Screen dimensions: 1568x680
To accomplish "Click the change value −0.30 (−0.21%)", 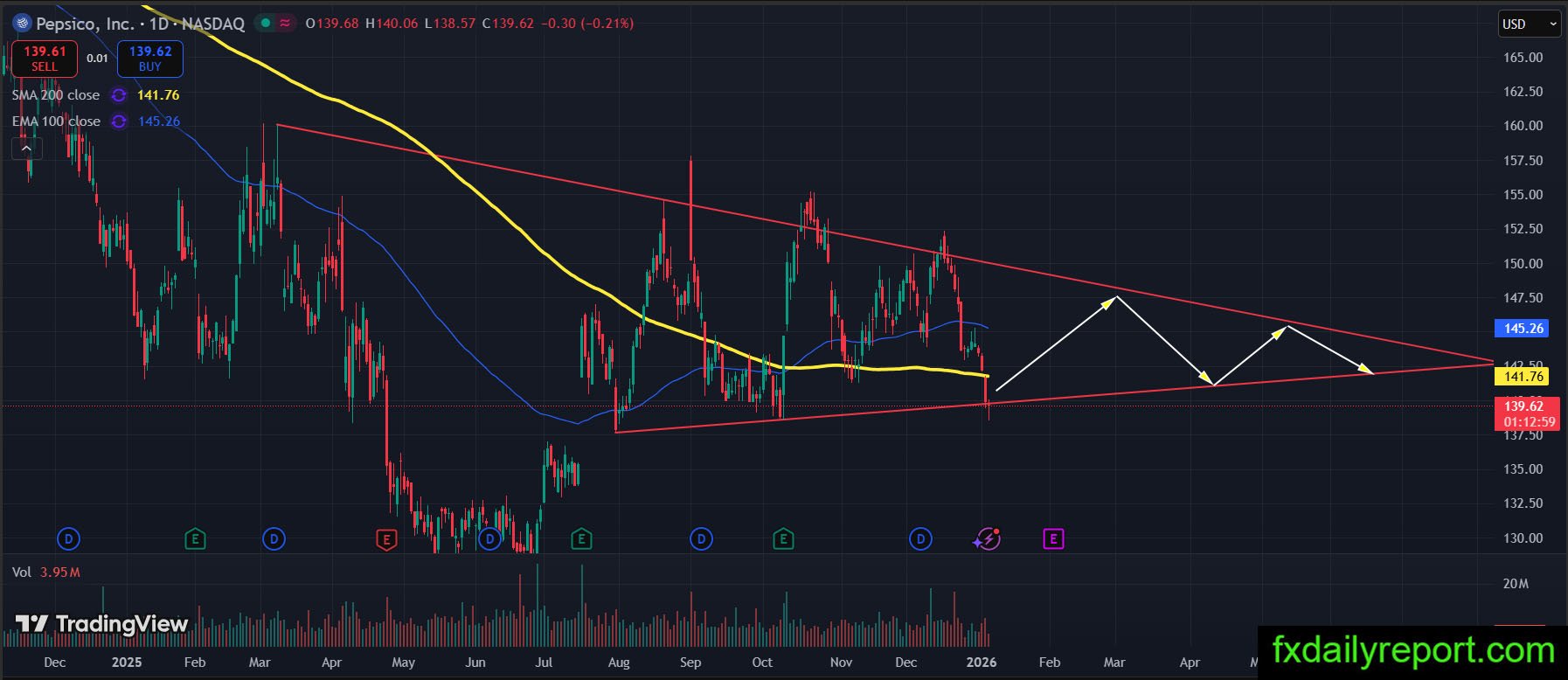I will tap(587, 24).
